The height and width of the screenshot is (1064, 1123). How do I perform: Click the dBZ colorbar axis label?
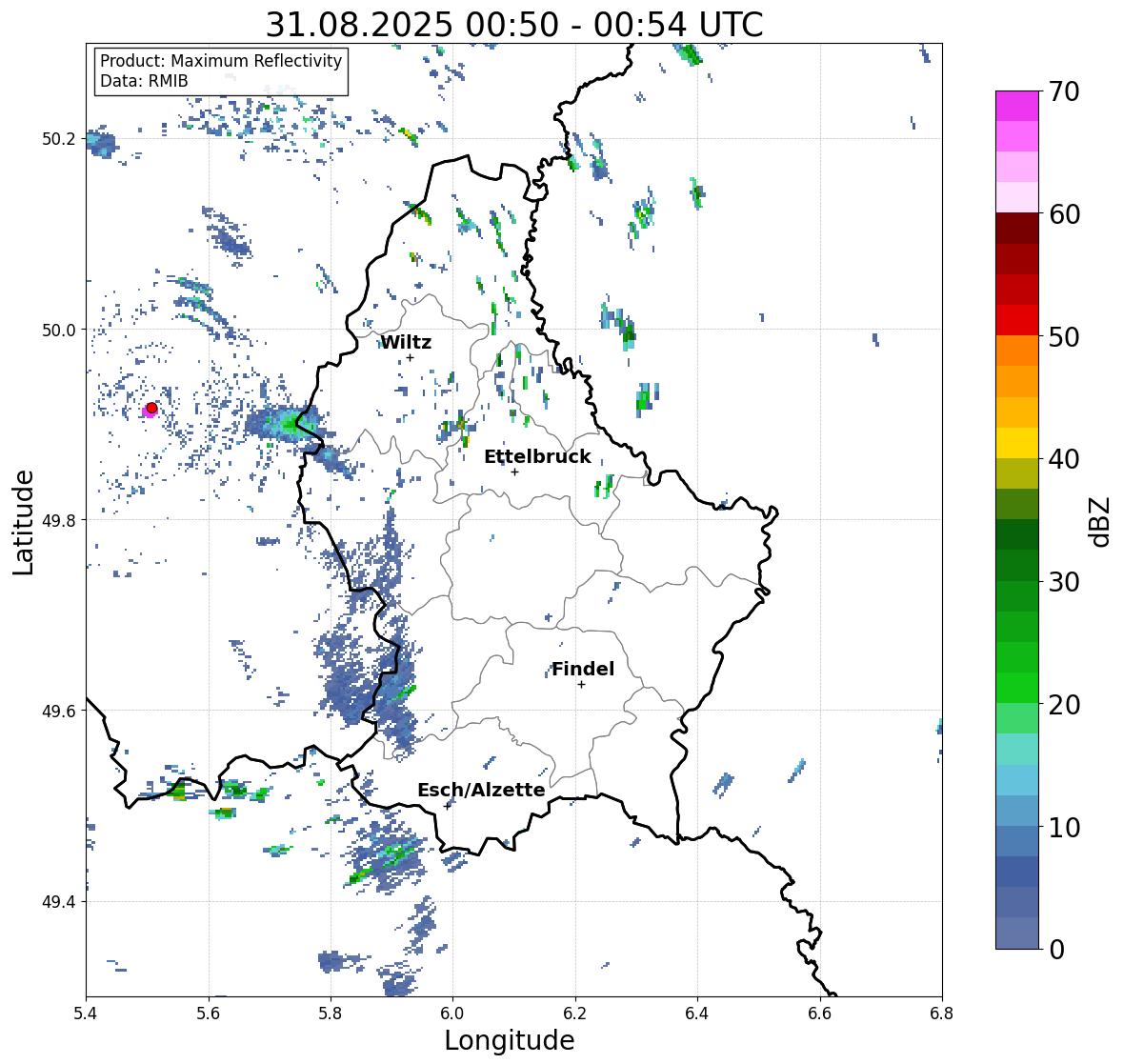1100,521
